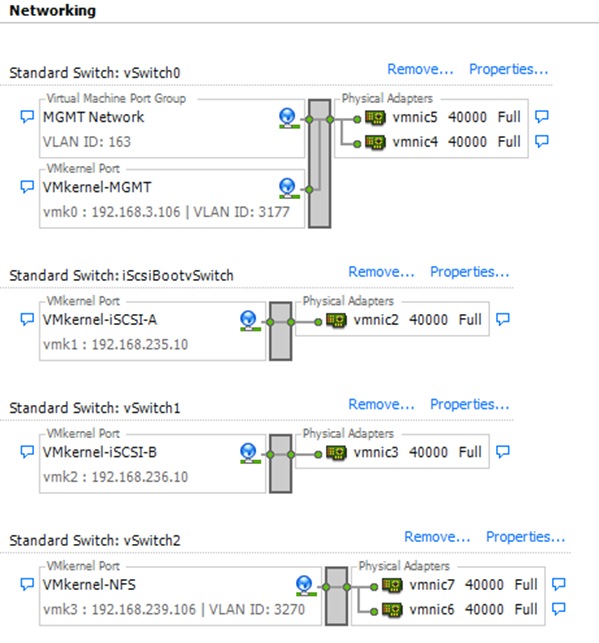Open Properties for iScsiBootvSwitch

pos(469,272)
